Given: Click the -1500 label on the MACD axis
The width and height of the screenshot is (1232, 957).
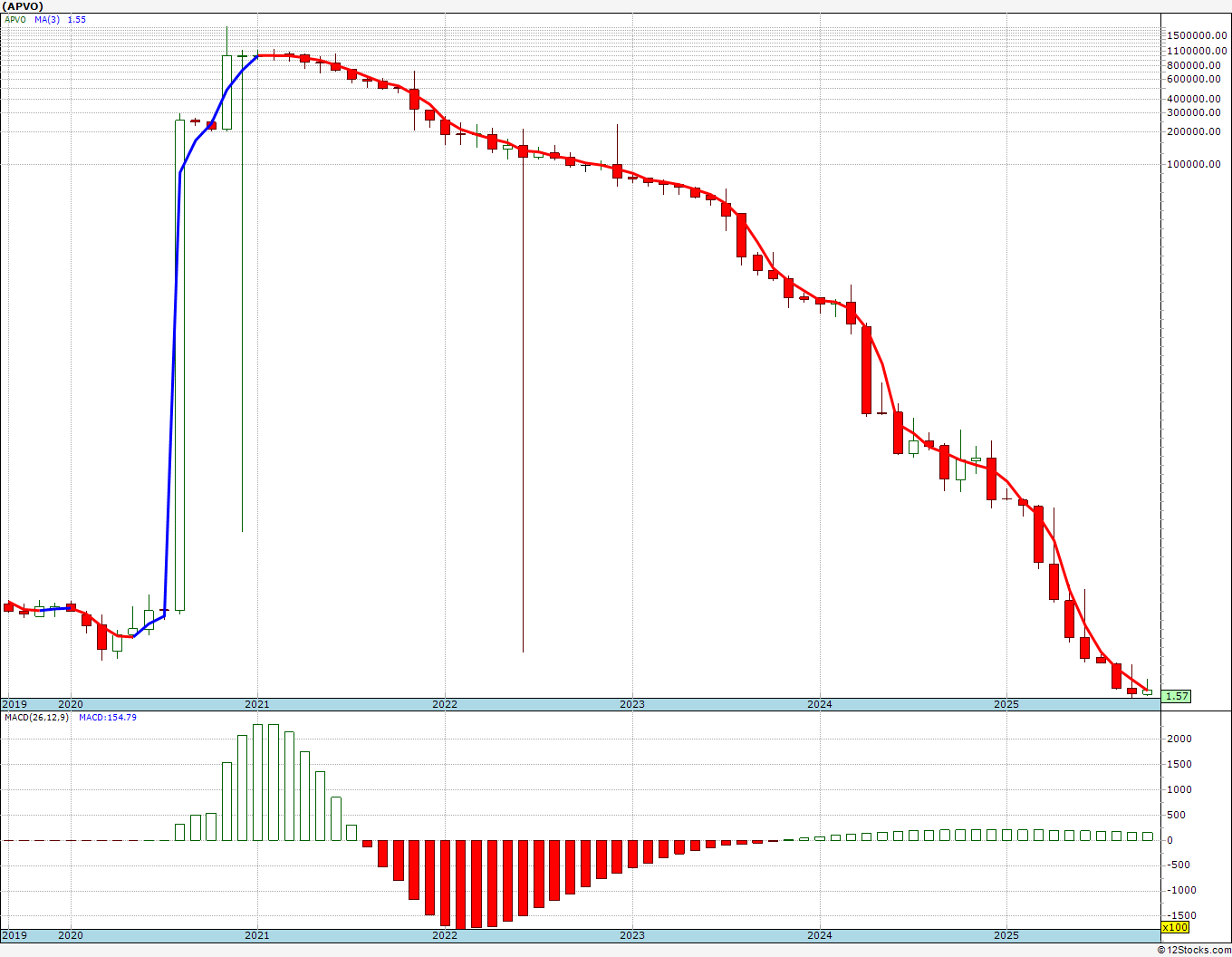Looking at the screenshot, I should point(1179,915).
